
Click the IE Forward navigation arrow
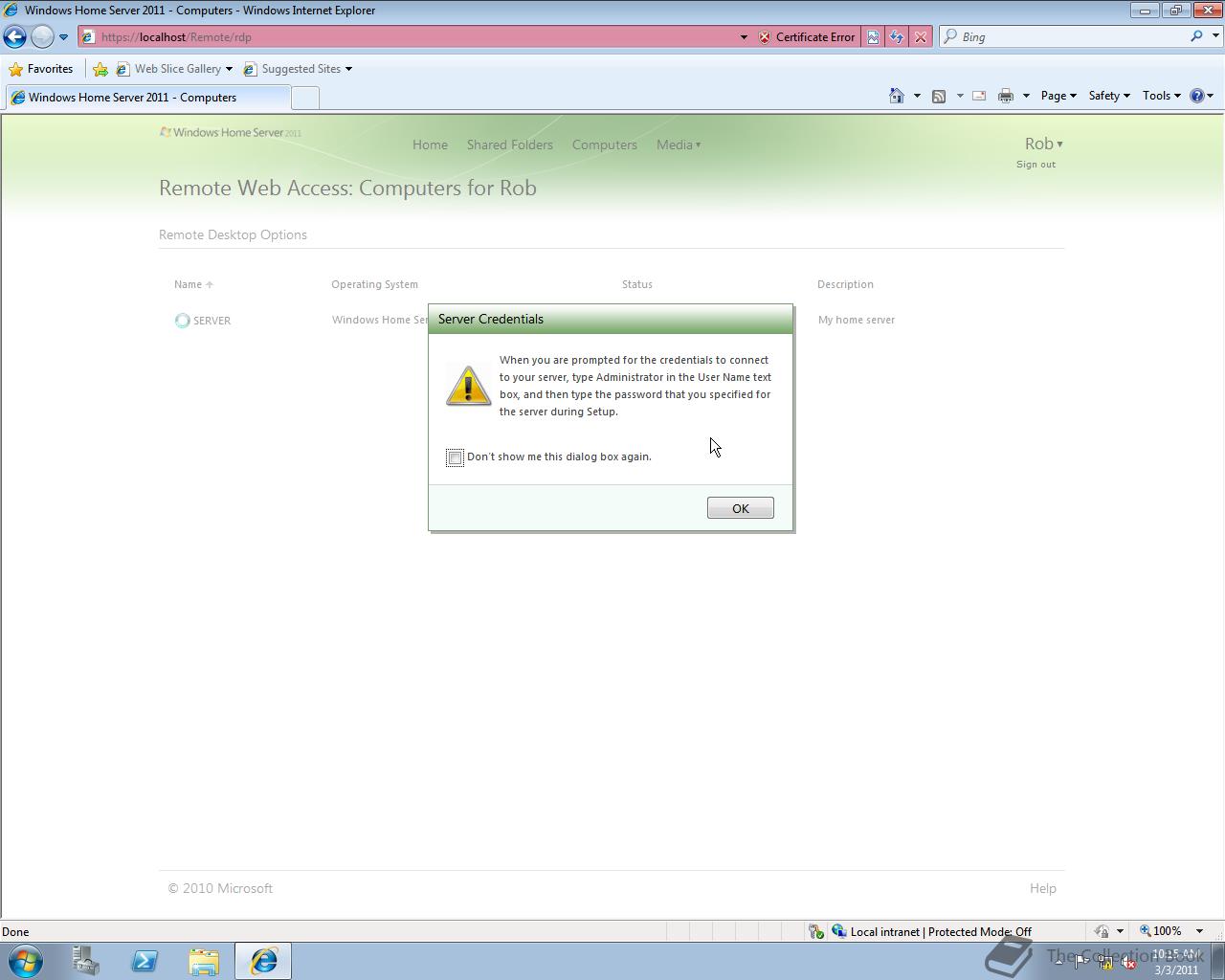(42, 37)
